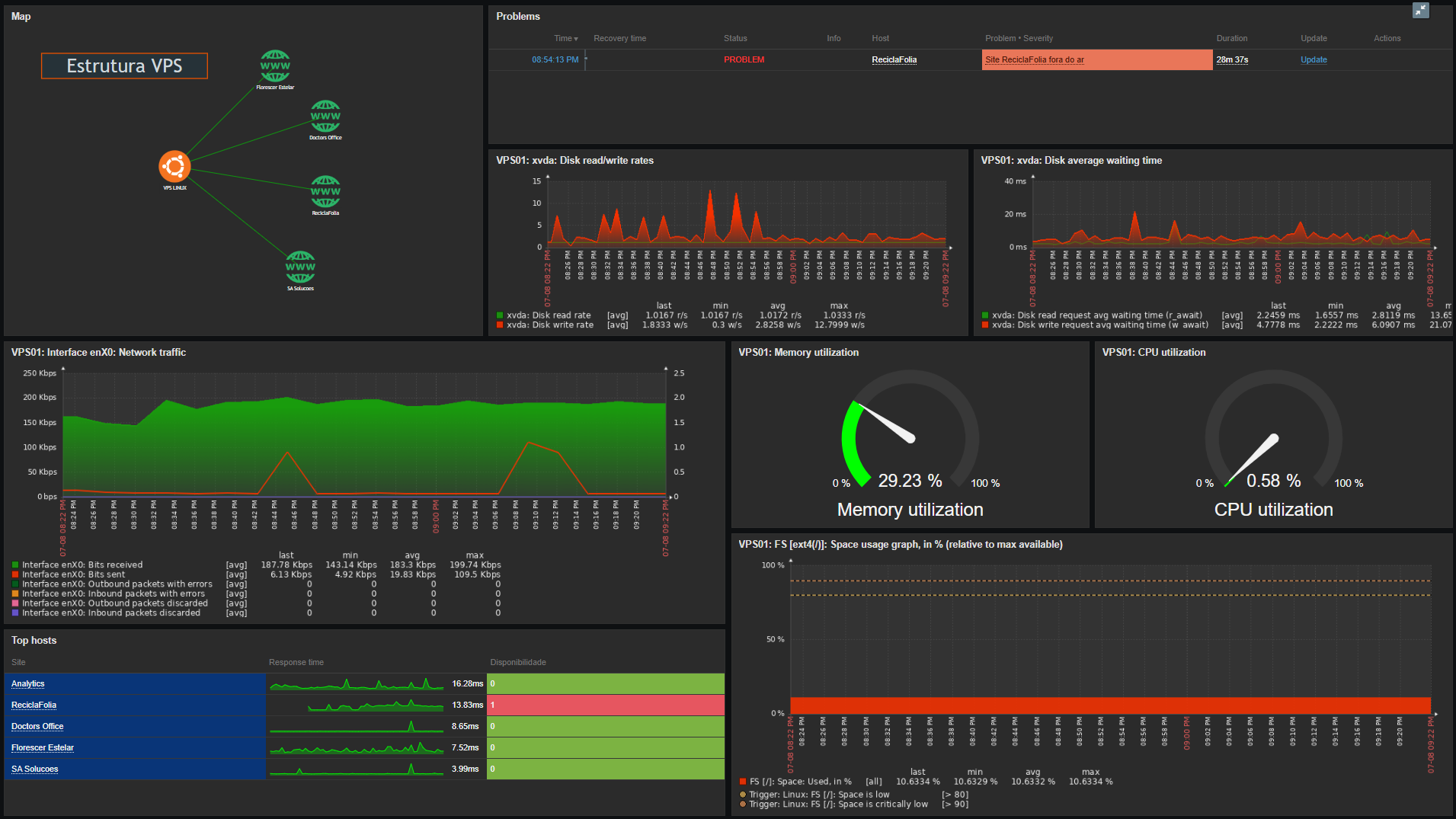Screen dimensions: 1456x819
Task: Click the red ReciclaFolia Disponibilidade bar
Action: 606,705
